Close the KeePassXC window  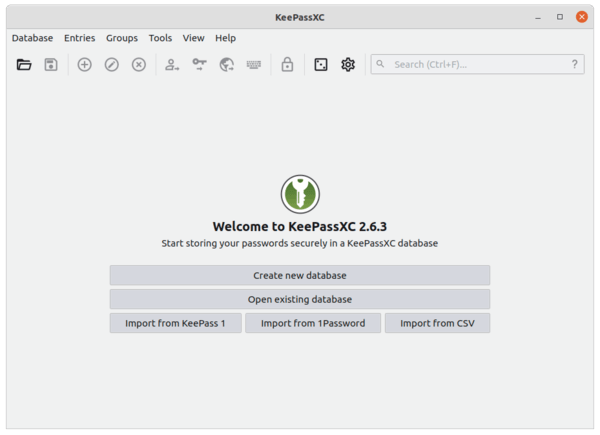582,17
